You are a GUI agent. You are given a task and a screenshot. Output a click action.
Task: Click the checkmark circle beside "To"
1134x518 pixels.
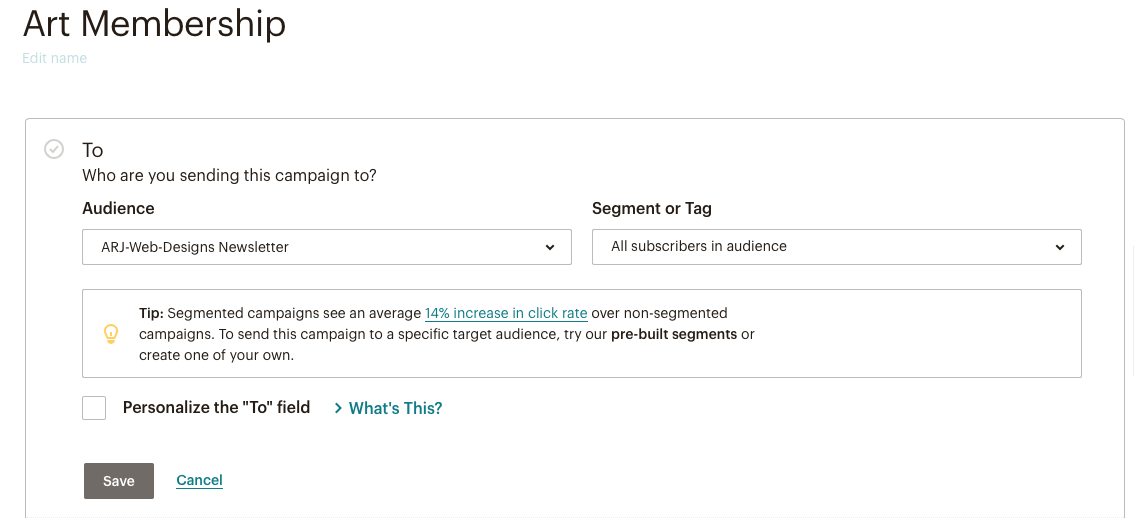[54, 149]
